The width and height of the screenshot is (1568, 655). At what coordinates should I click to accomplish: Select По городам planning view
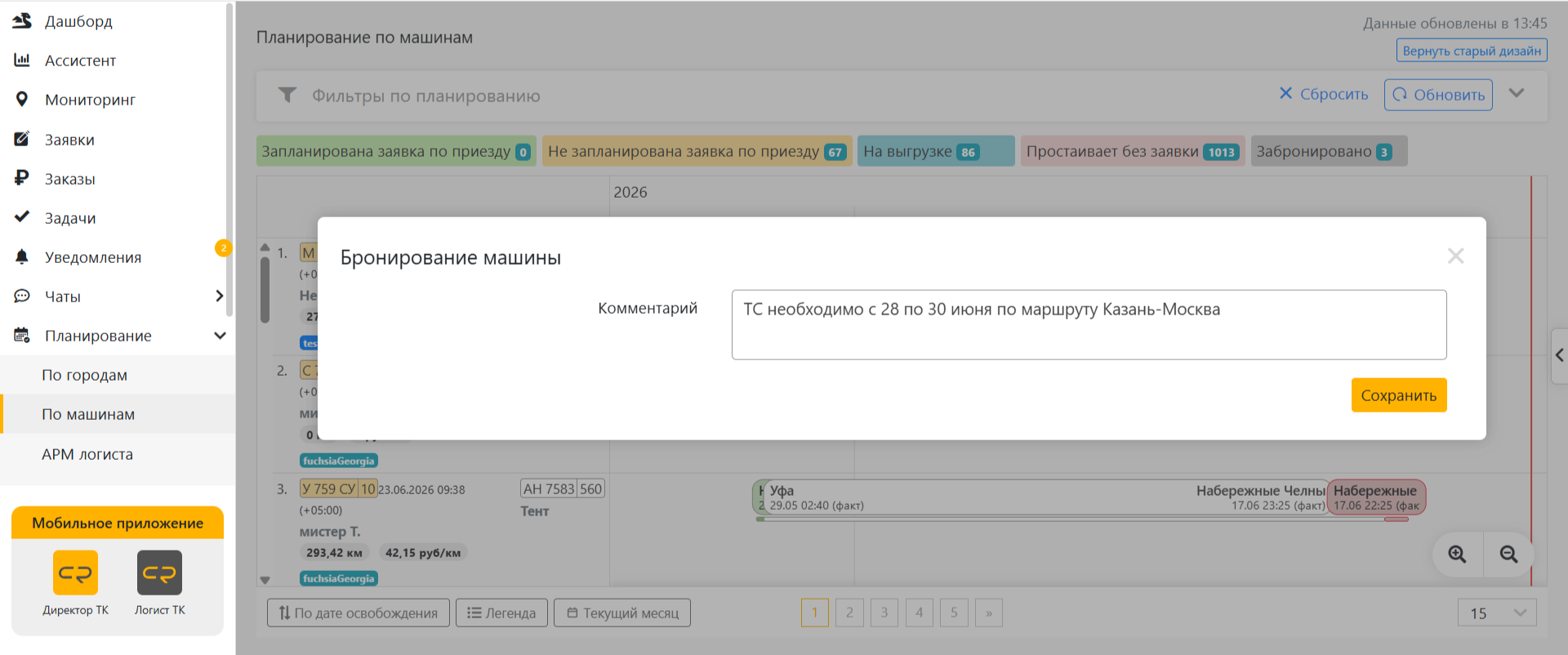pyautogui.click(x=118, y=375)
